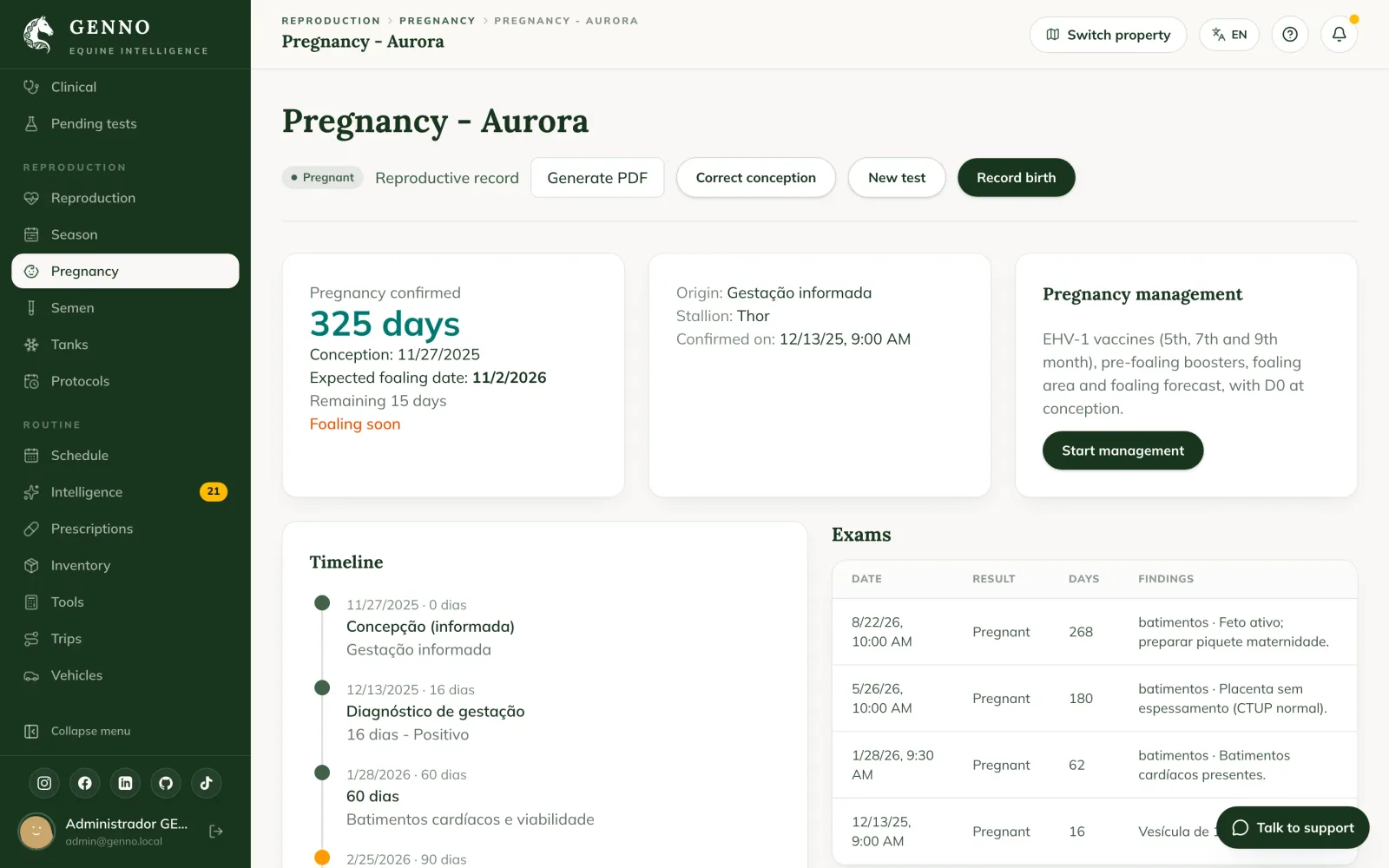This screenshot has width=1389, height=868.
Task: Open Tools in the sidebar
Action: [125, 602]
